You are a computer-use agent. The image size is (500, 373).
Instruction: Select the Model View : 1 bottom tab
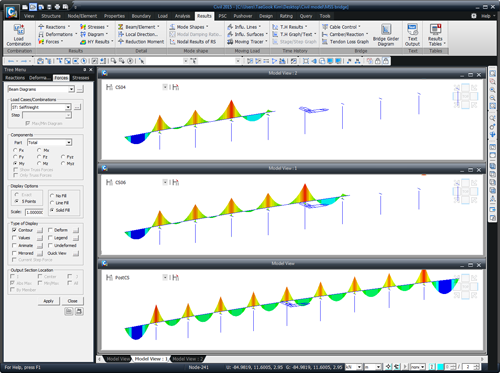(151, 359)
